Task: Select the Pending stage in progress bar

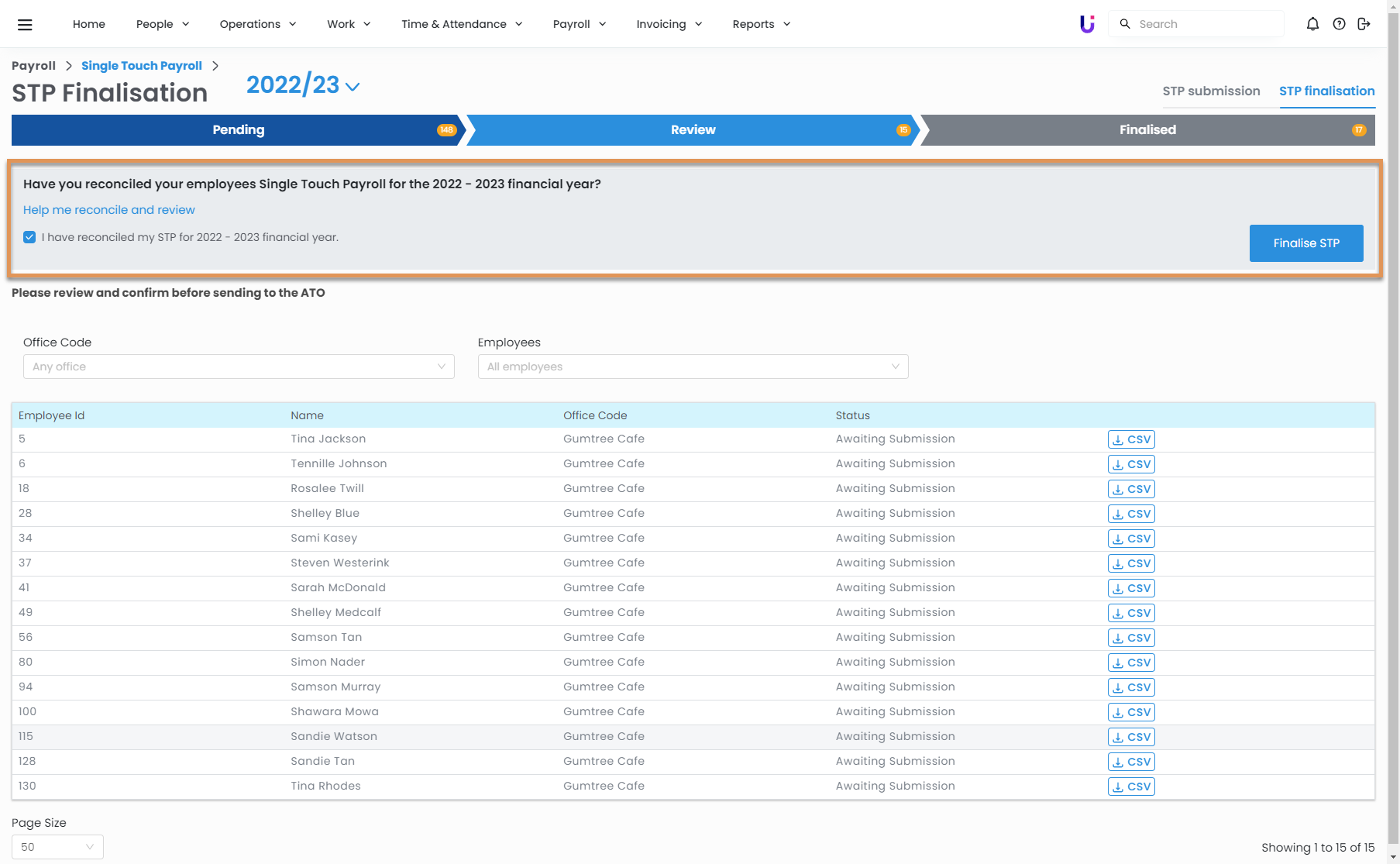Action: pos(238,130)
